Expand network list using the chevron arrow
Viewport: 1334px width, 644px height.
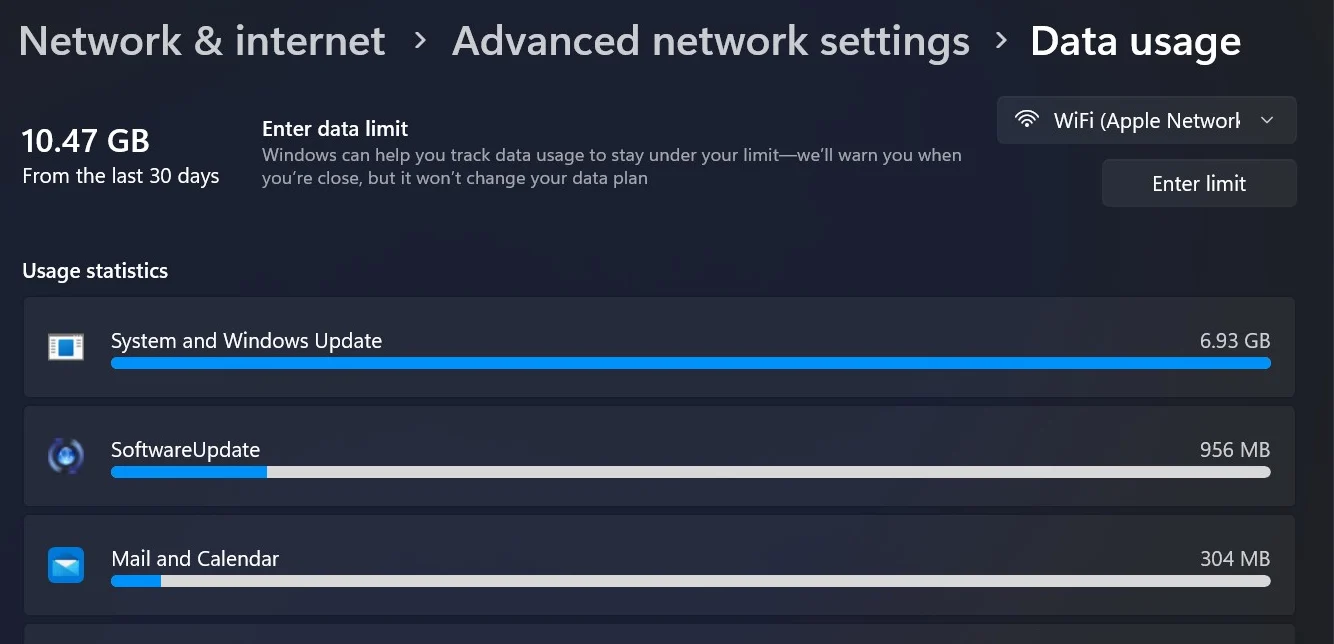tap(1267, 121)
